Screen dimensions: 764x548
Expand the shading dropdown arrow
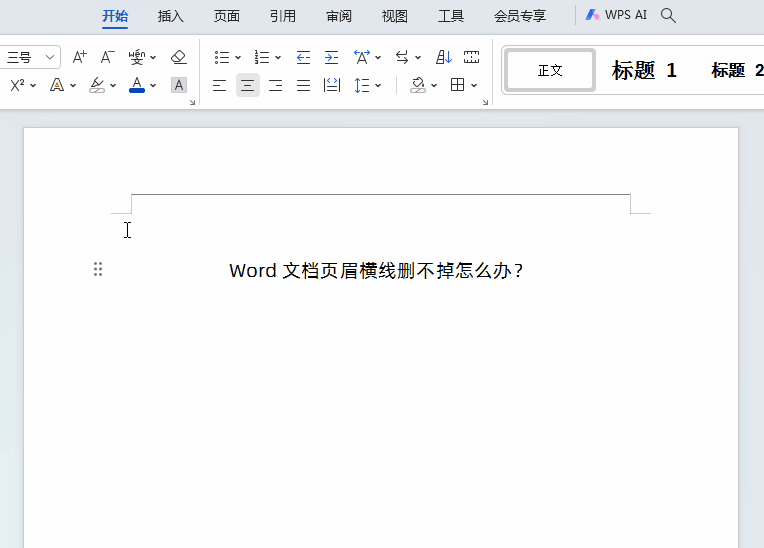point(434,86)
